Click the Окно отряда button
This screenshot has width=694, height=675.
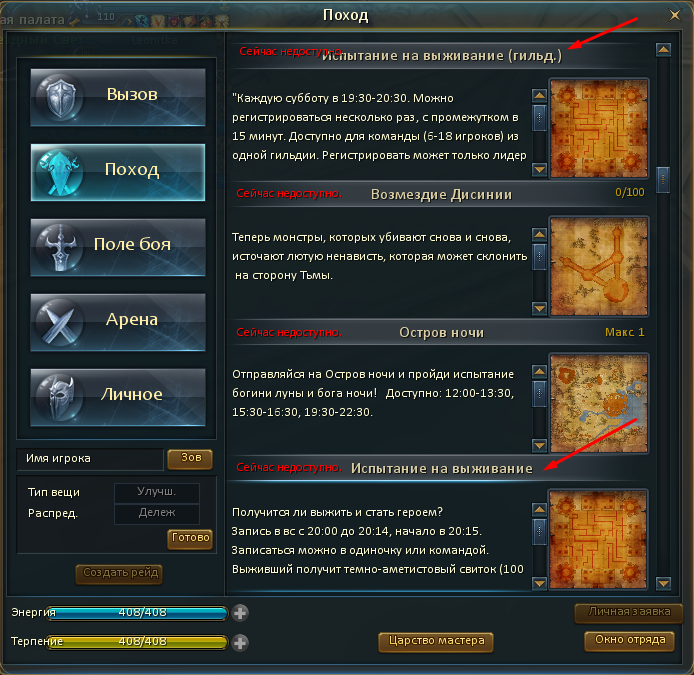point(629,641)
